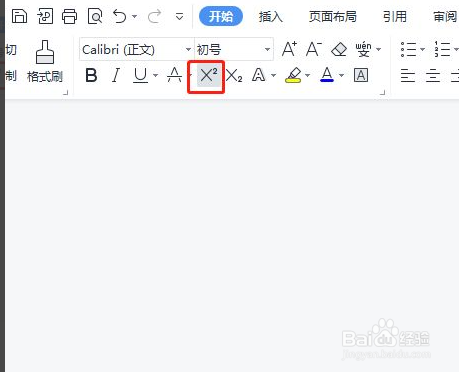Open the text effects dropdown arrow
This screenshot has width=459, height=372.
[273, 75]
